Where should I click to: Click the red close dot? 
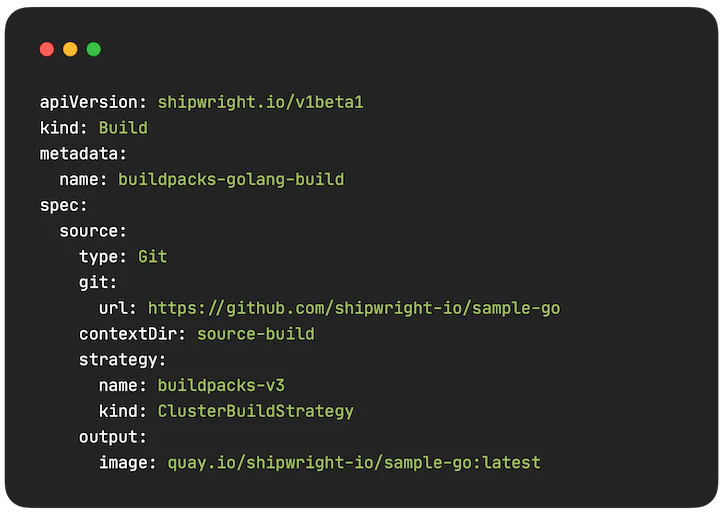[x=47, y=49]
